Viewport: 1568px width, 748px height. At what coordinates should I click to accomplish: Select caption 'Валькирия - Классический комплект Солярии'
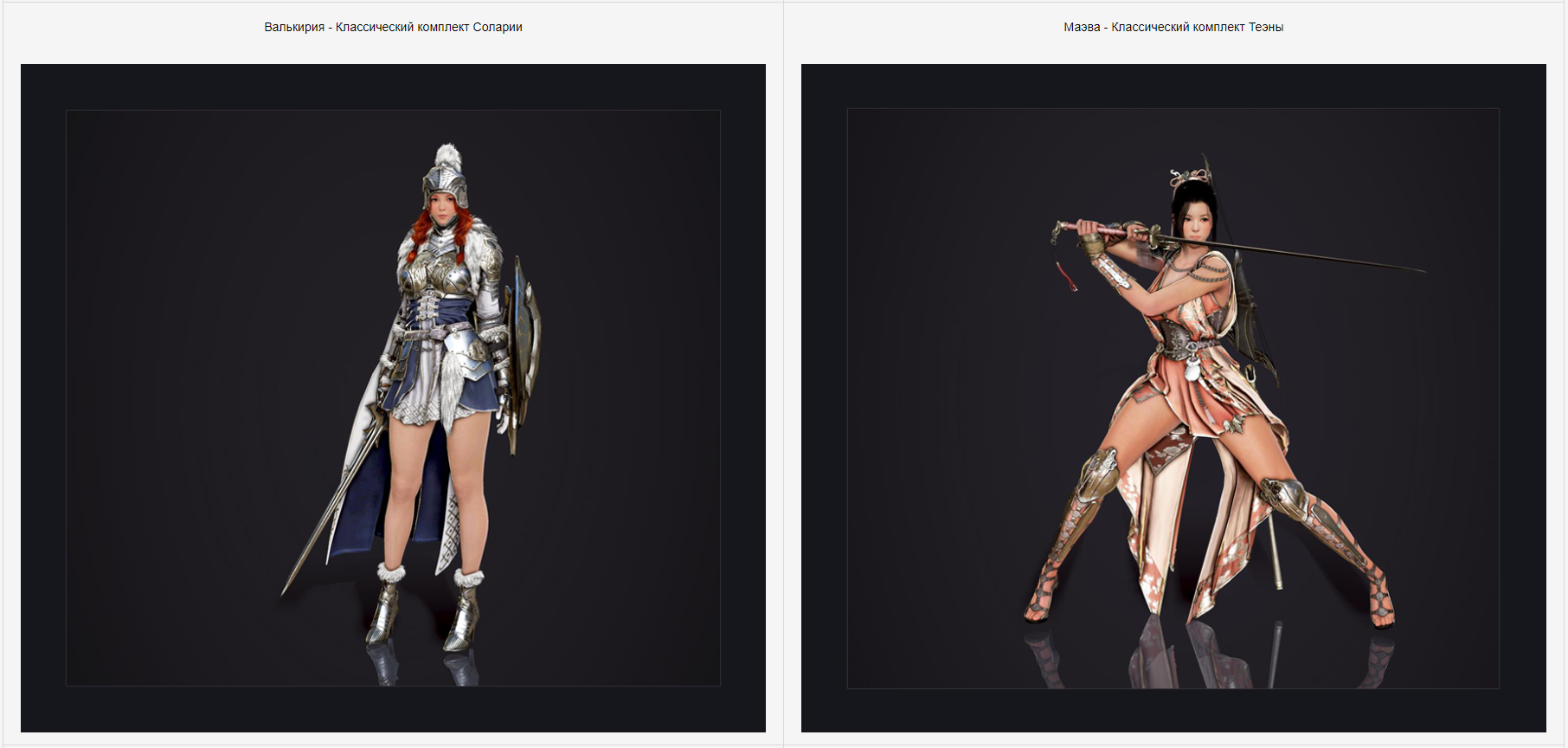coord(393,27)
